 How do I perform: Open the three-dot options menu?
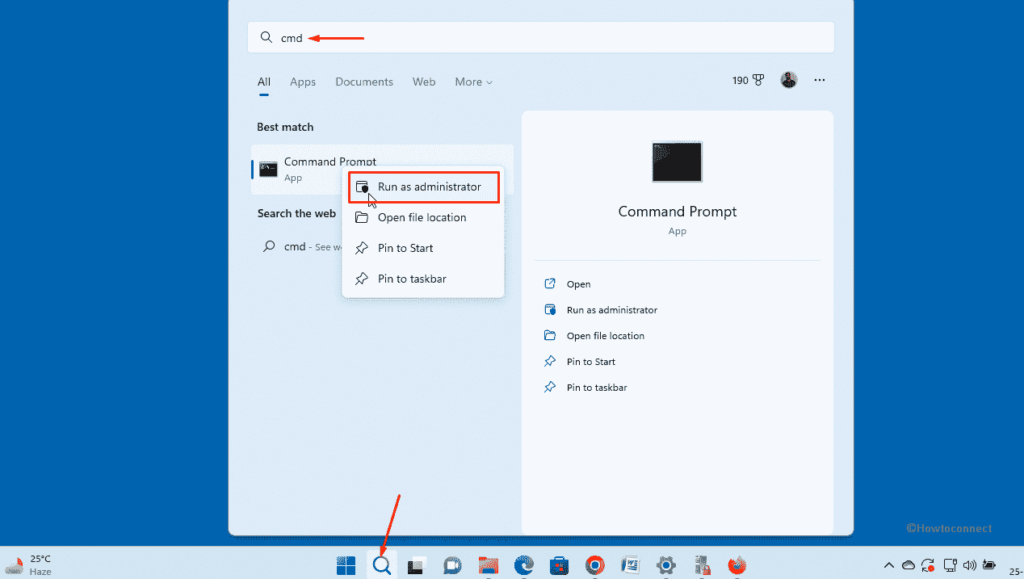pos(819,80)
